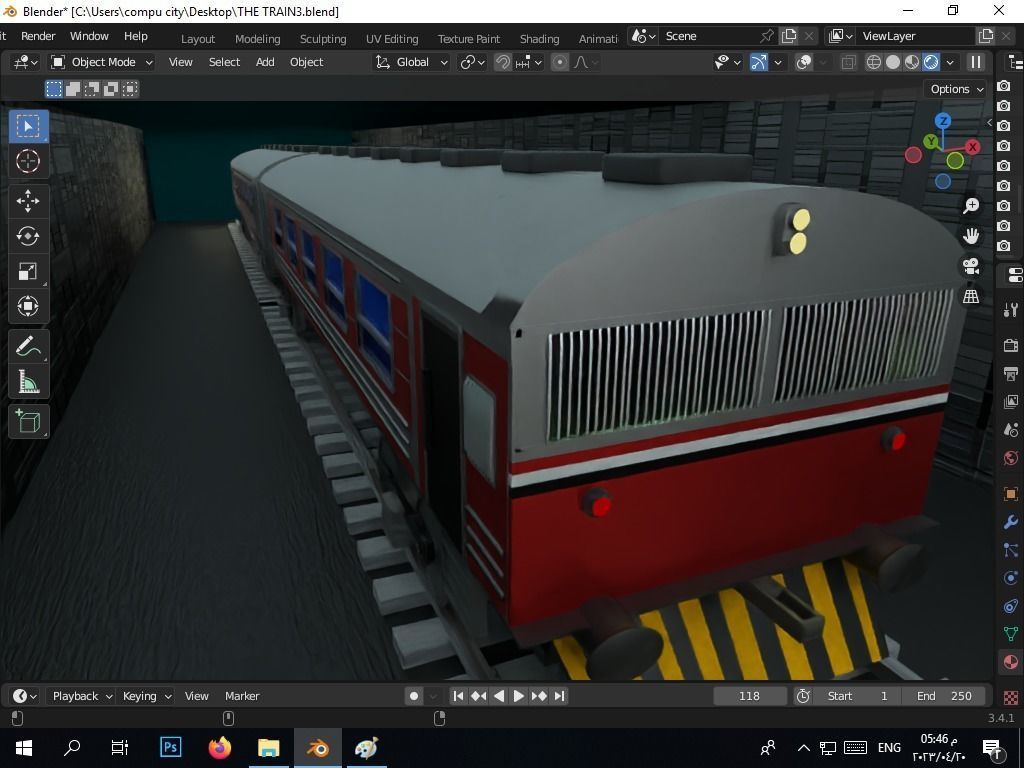Image resolution: width=1024 pixels, height=768 pixels.
Task: Select the Move tool
Action: [x=28, y=201]
